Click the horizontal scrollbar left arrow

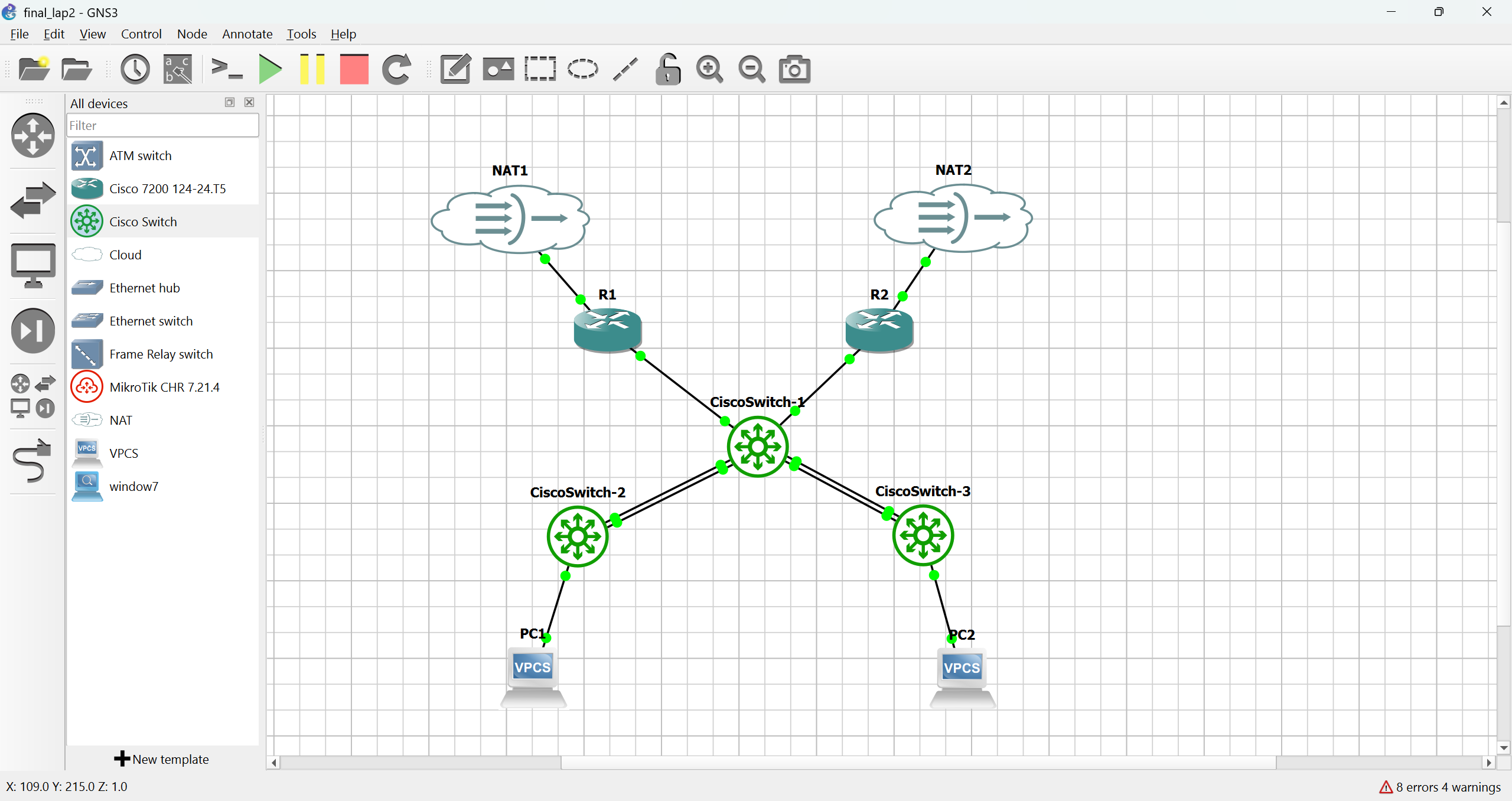point(273,763)
